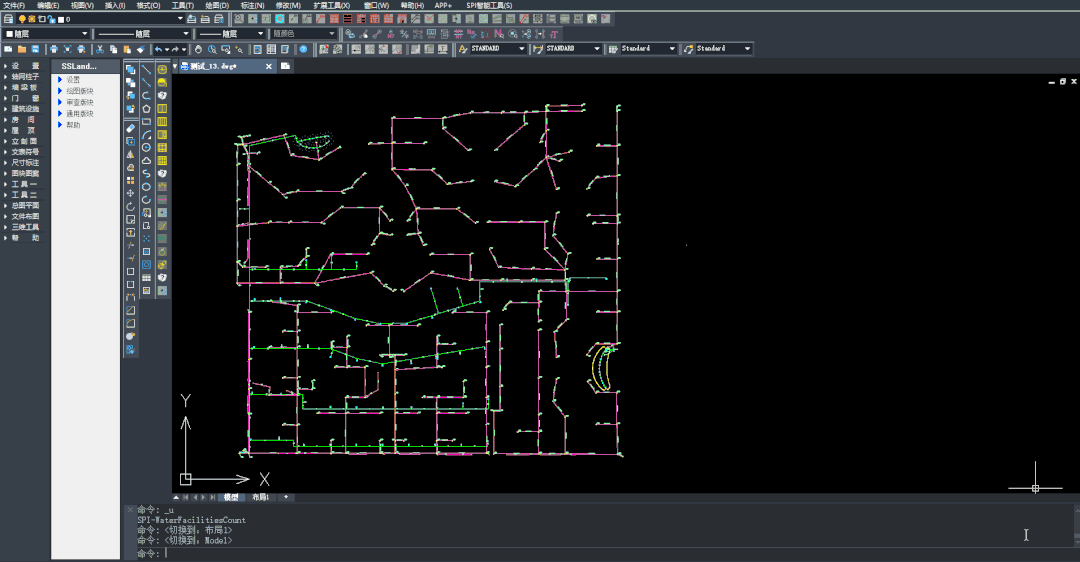Open the 编辑(E) menu
1080x562 pixels.
48,6
